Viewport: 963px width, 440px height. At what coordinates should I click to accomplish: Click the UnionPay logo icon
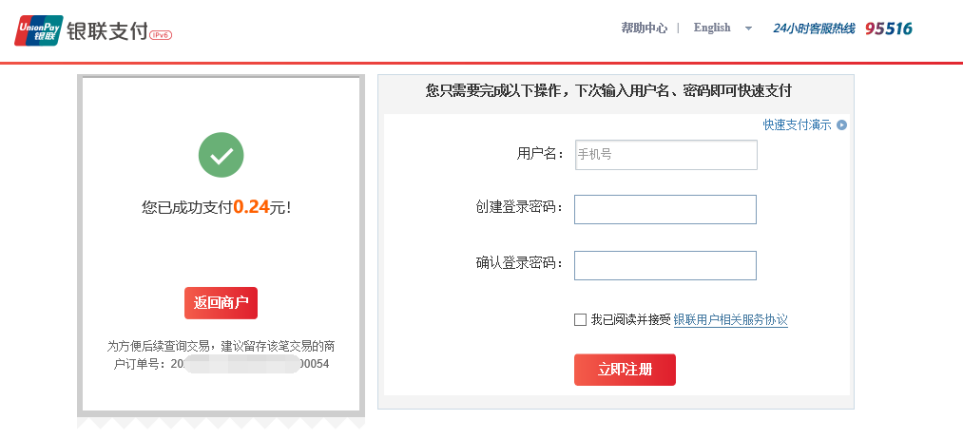pyautogui.click(x=38, y=30)
